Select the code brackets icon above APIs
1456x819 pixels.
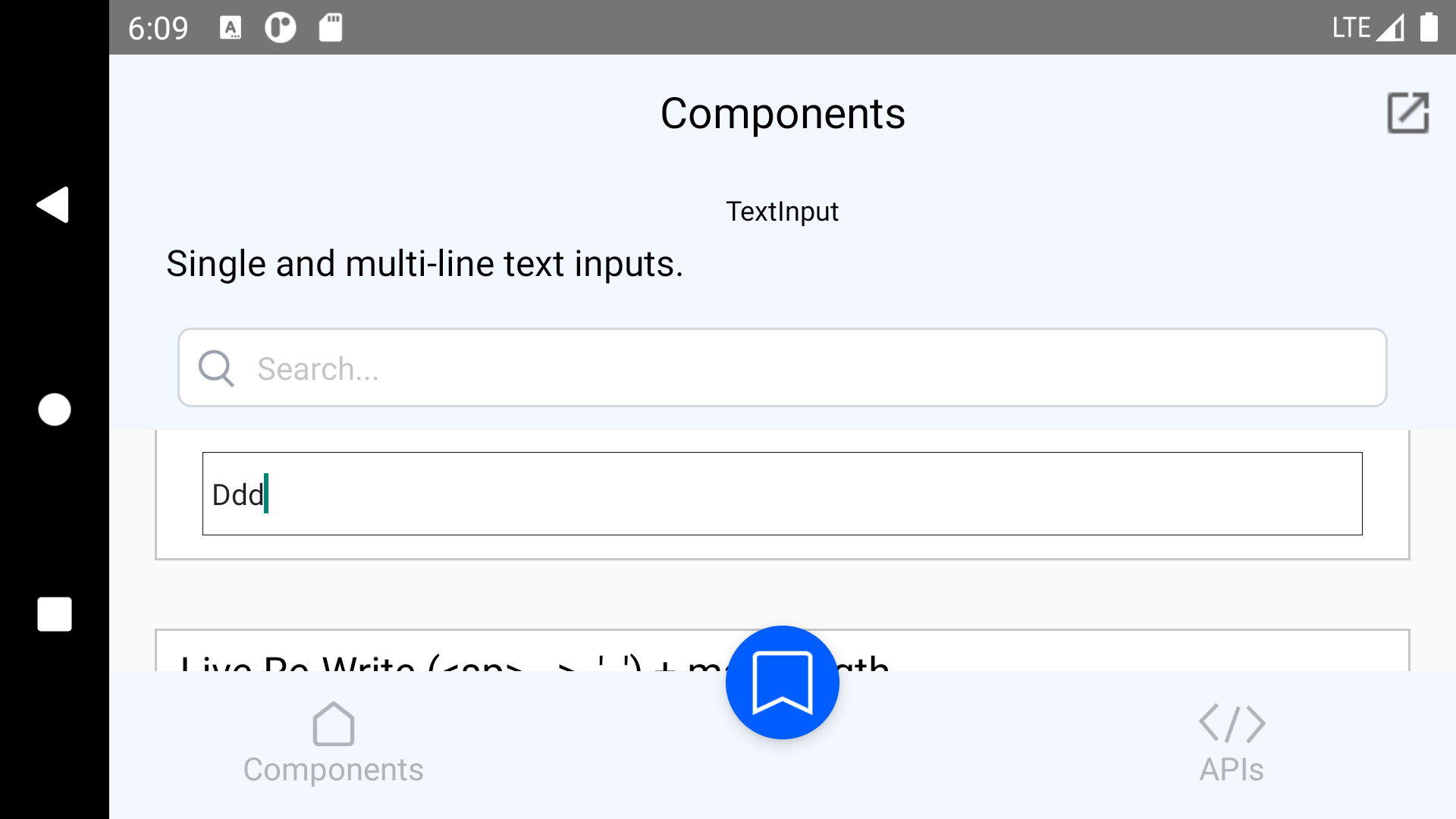pos(1232,723)
